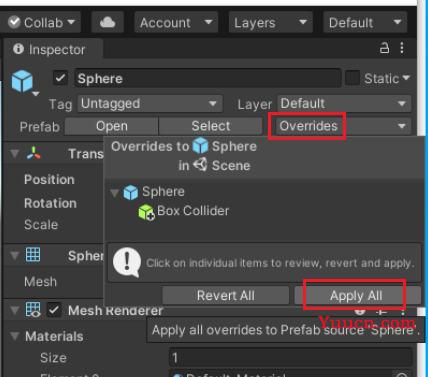Viewport: 428px width, 377px height.
Task: Click the added Box Collider green icon
Action: point(146,212)
